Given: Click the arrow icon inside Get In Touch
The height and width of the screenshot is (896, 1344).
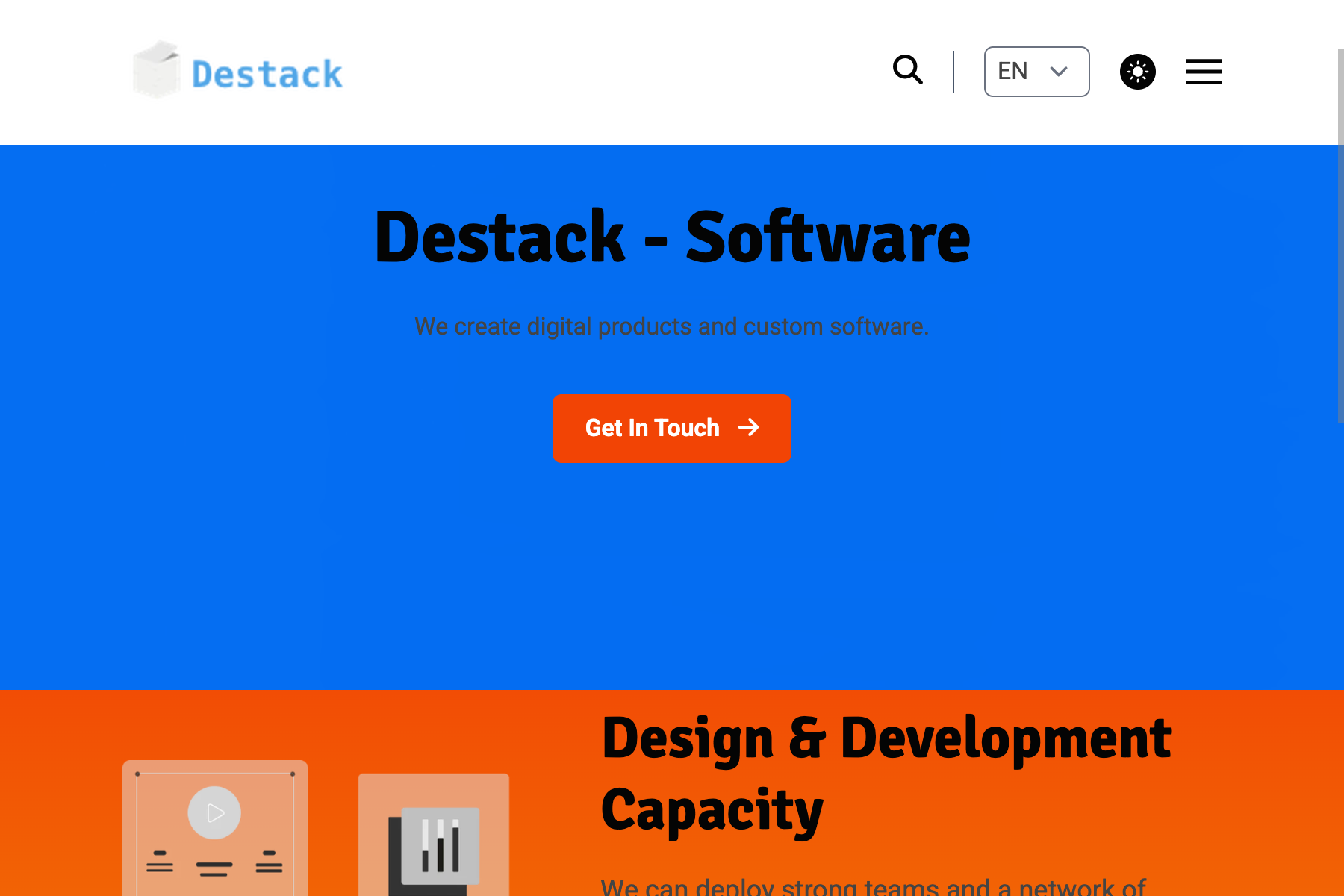Looking at the screenshot, I should point(749,428).
